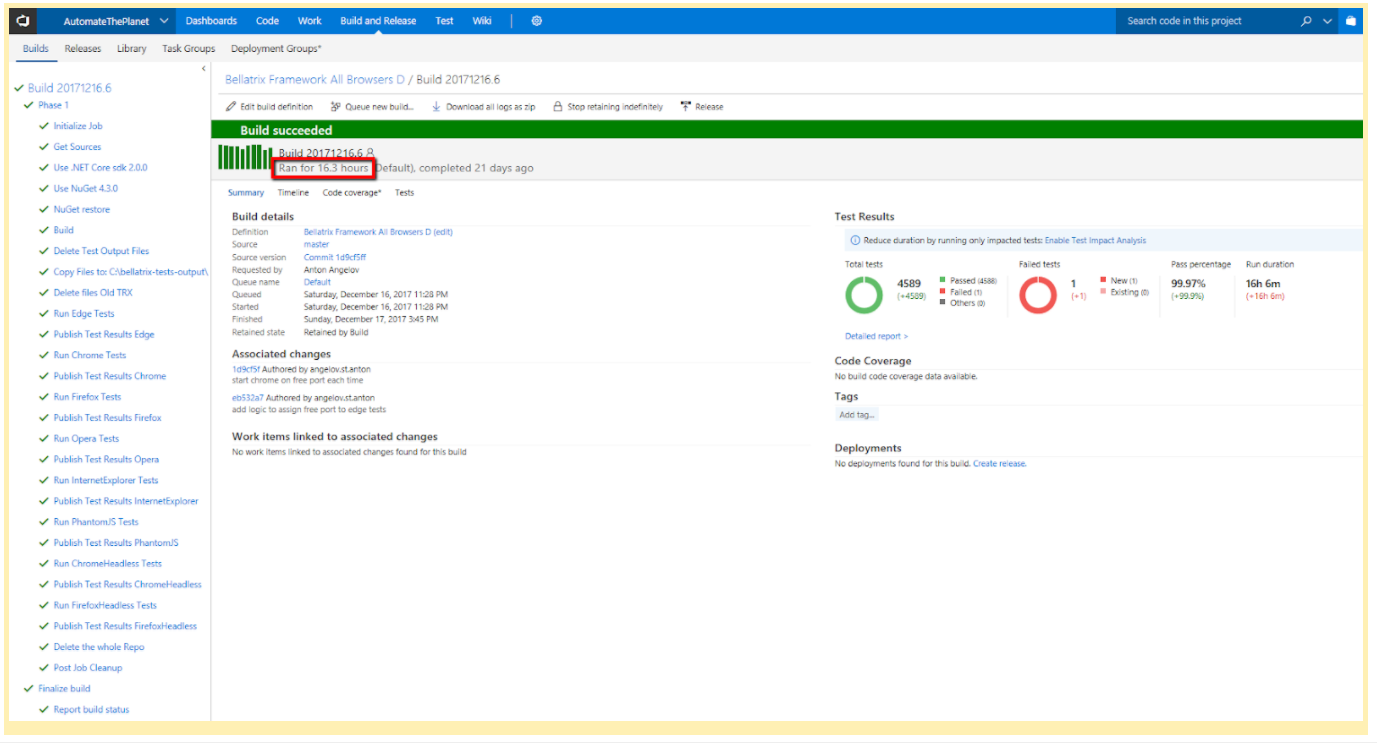This screenshot has height=743, width=1377.
Task: Click the VSTS logo home icon
Action: tap(24, 20)
